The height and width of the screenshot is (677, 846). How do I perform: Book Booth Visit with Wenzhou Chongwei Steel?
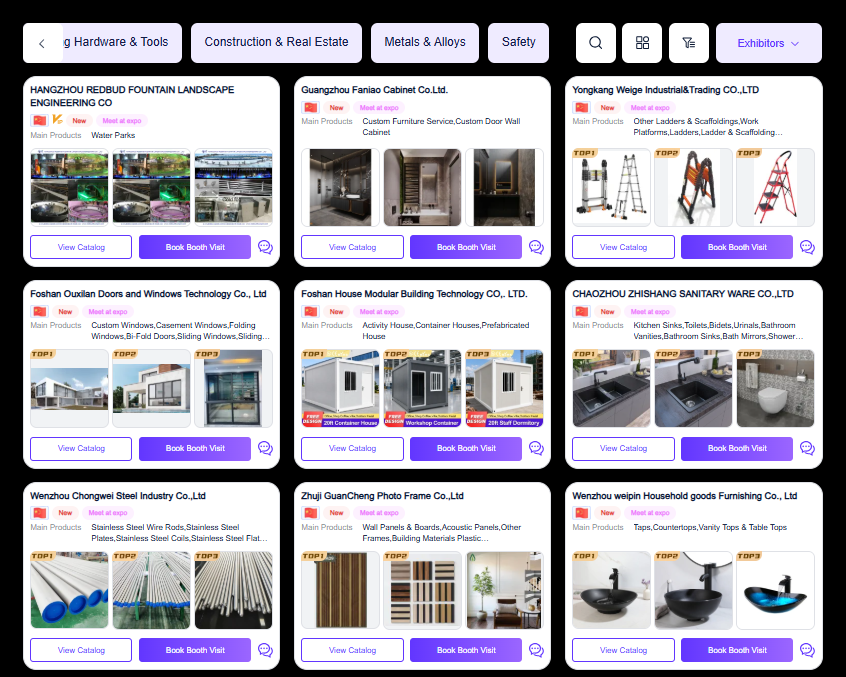click(195, 650)
